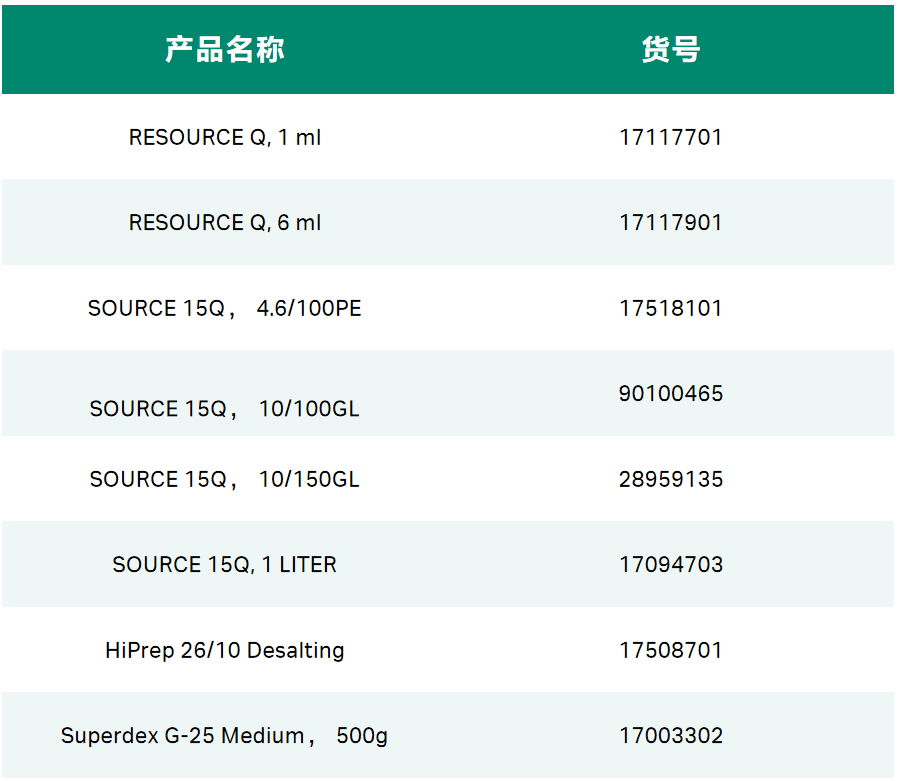Click the 货号 column header

click(x=669, y=49)
